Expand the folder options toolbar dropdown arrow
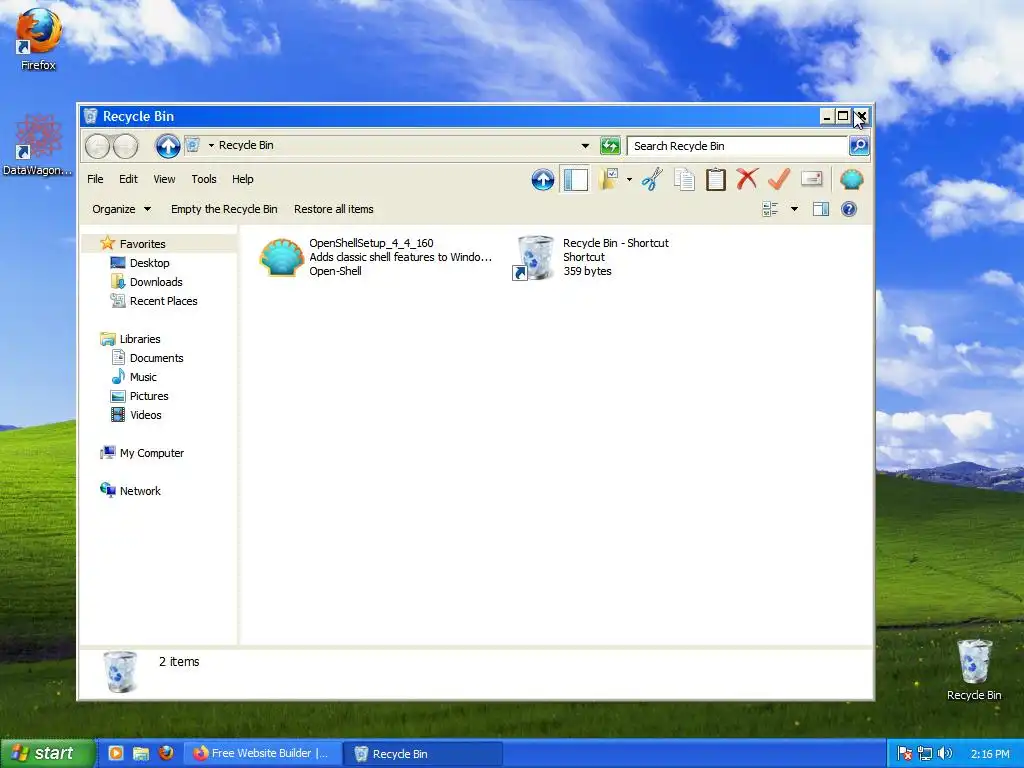 [x=629, y=180]
